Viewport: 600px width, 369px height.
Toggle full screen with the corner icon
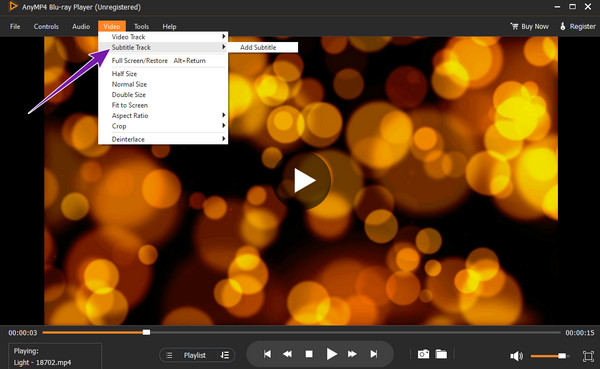[x=588, y=356]
